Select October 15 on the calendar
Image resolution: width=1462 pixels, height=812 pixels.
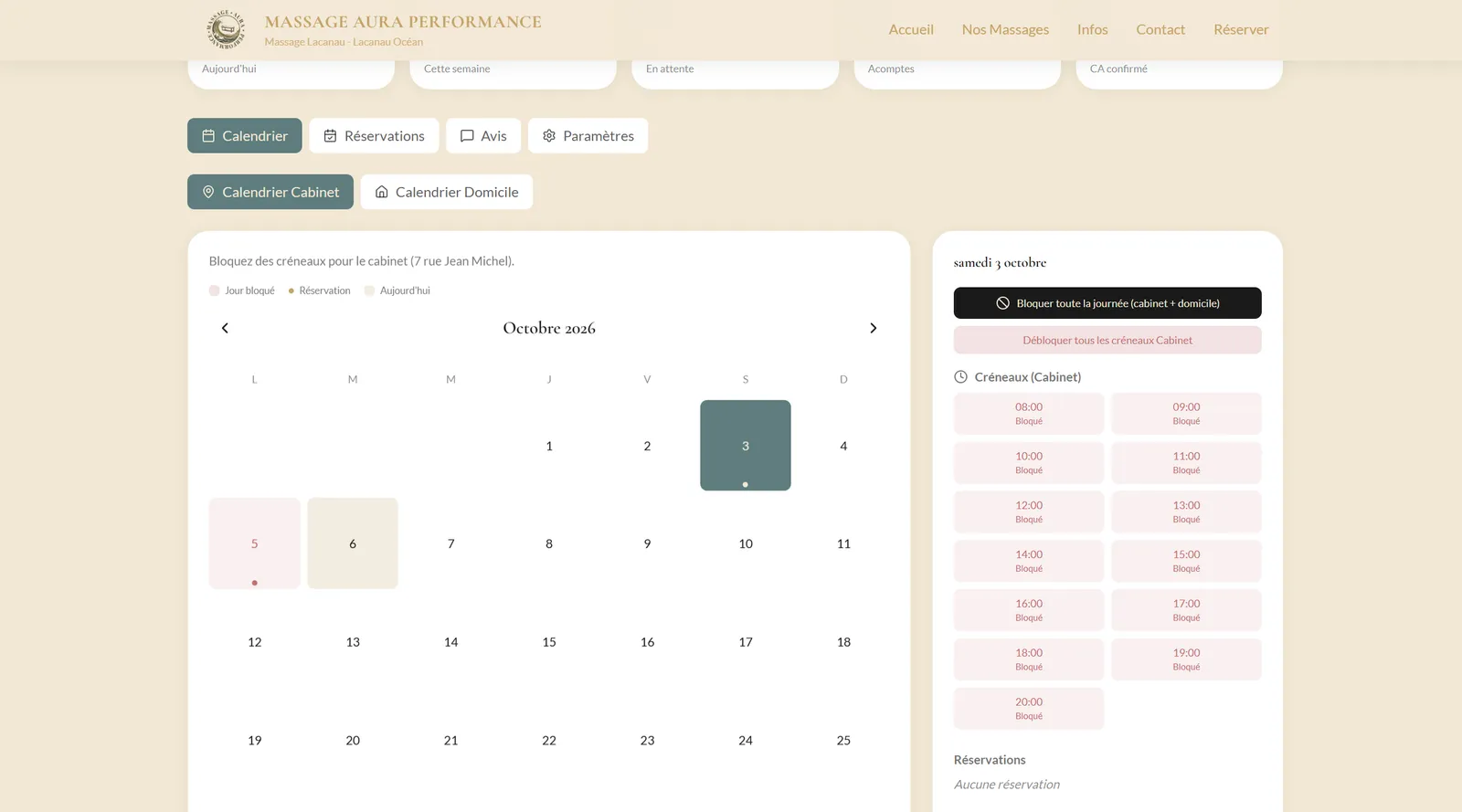tap(549, 642)
